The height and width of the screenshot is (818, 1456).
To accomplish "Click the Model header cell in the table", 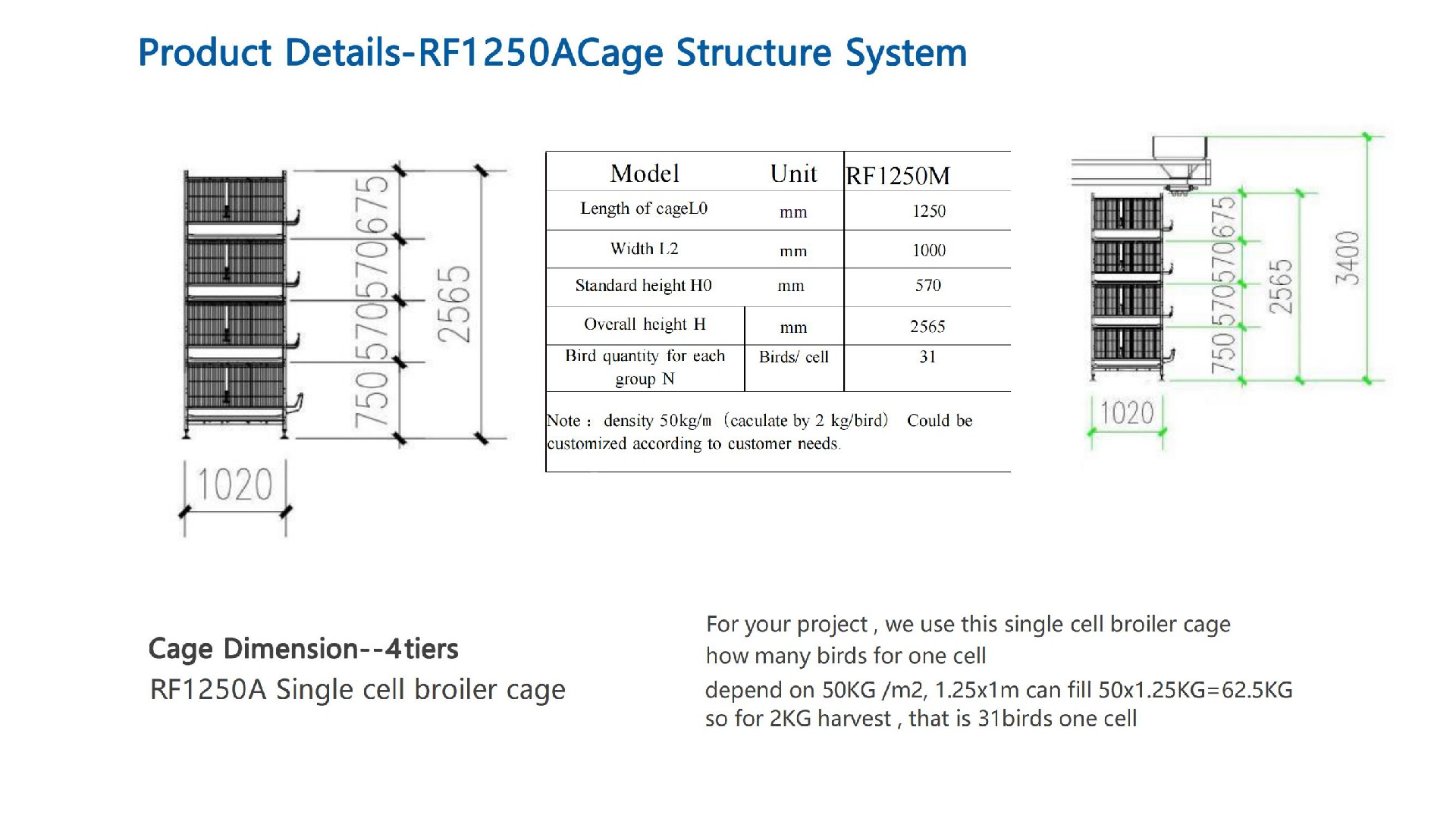I will click(x=645, y=174).
